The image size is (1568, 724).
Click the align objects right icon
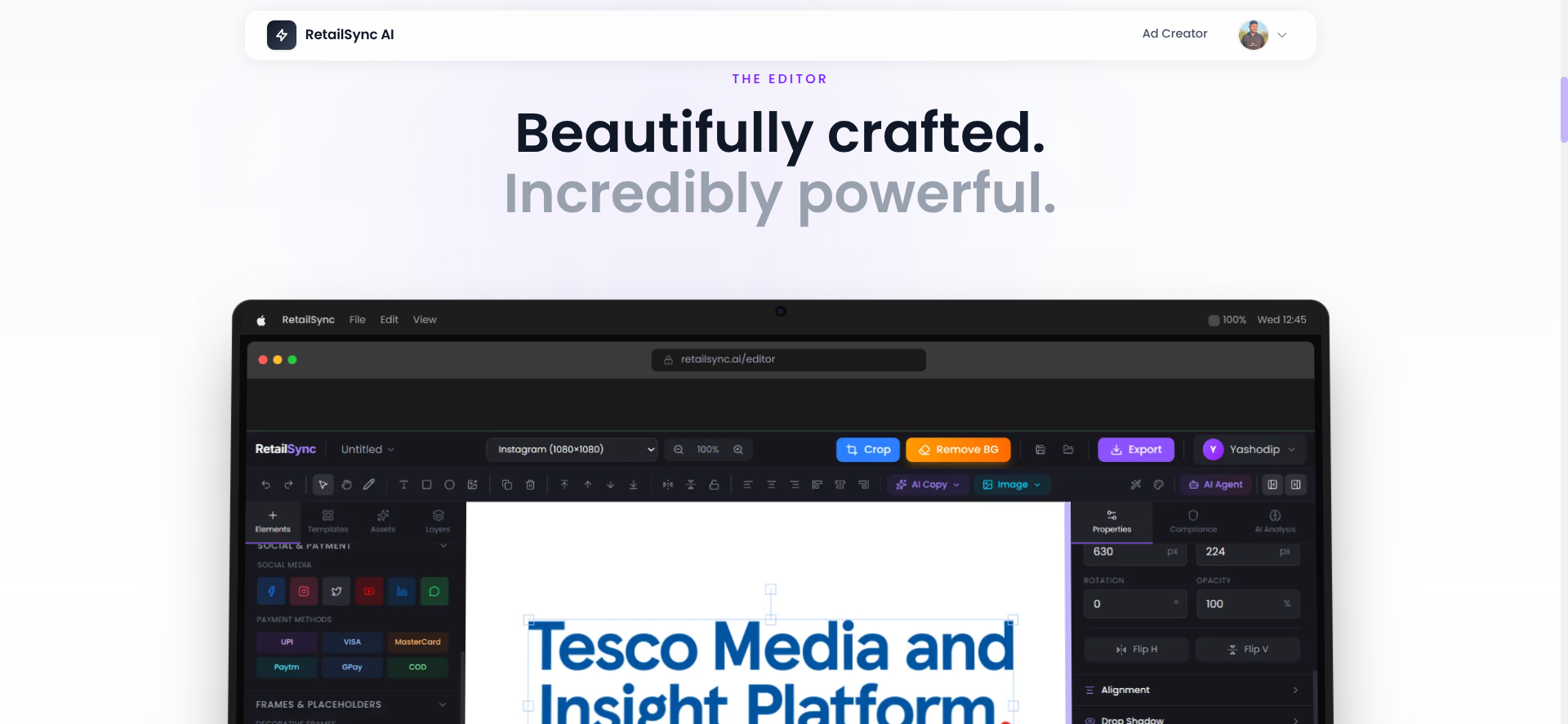pos(863,485)
